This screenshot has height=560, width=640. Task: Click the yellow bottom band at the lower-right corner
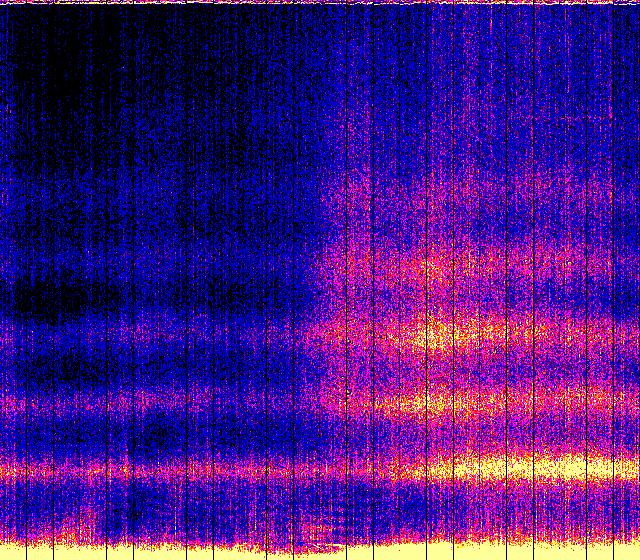pos(620,552)
